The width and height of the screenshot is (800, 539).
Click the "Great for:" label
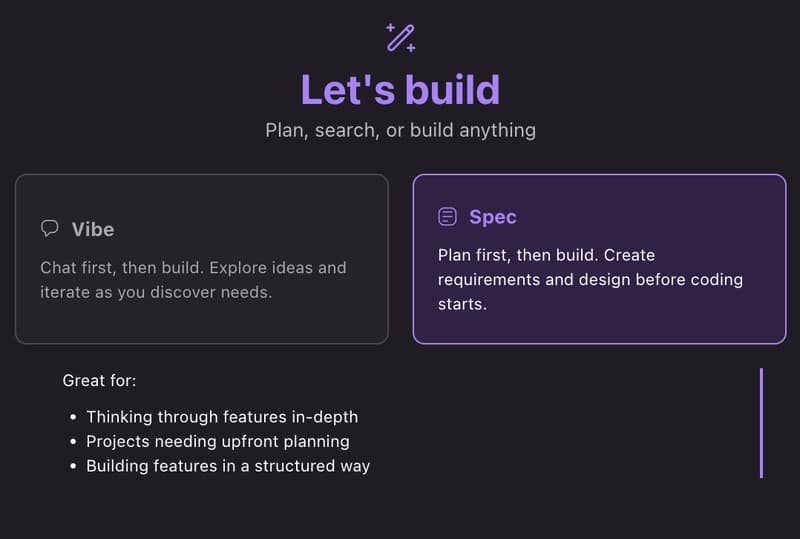click(100, 381)
